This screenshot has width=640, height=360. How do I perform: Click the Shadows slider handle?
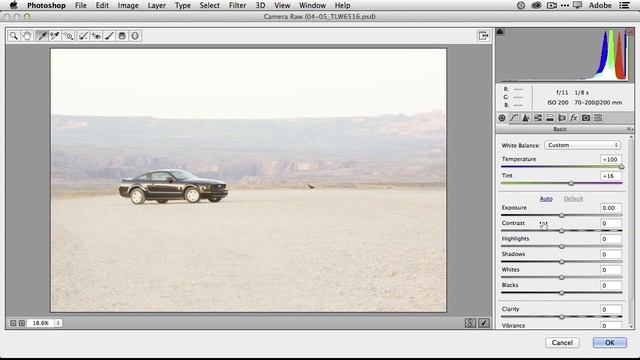tap(562, 262)
